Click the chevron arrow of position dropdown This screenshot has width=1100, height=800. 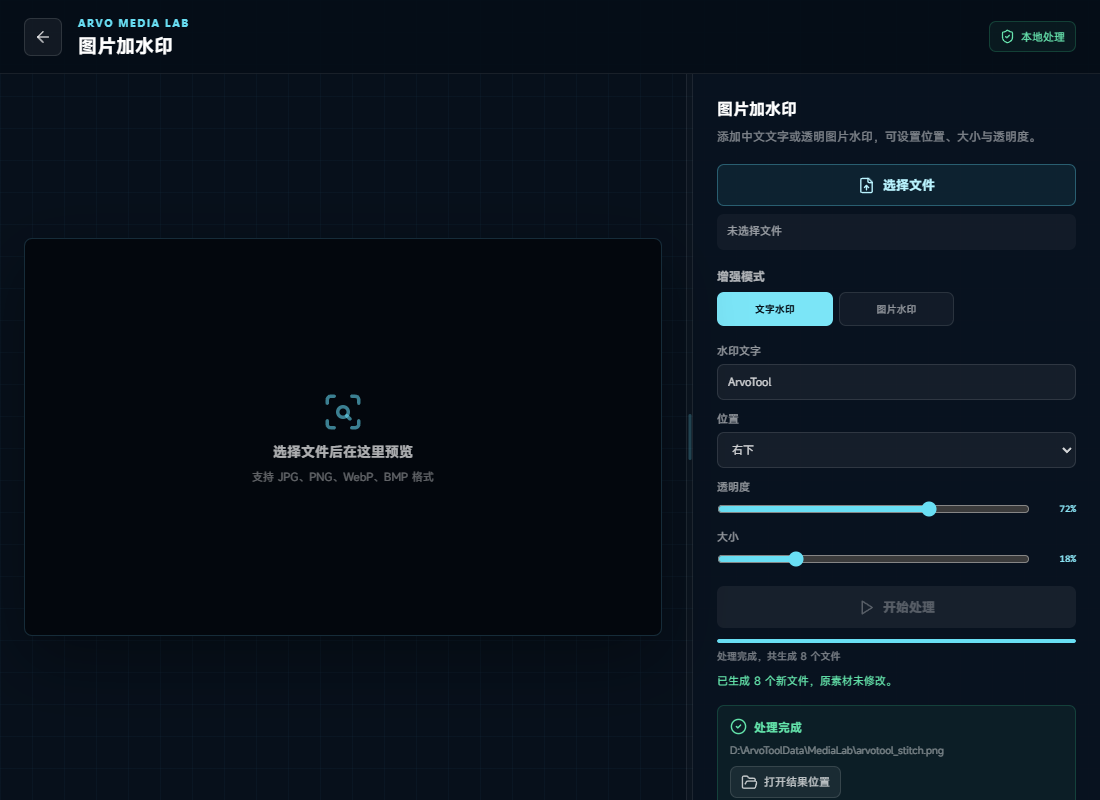(1066, 450)
